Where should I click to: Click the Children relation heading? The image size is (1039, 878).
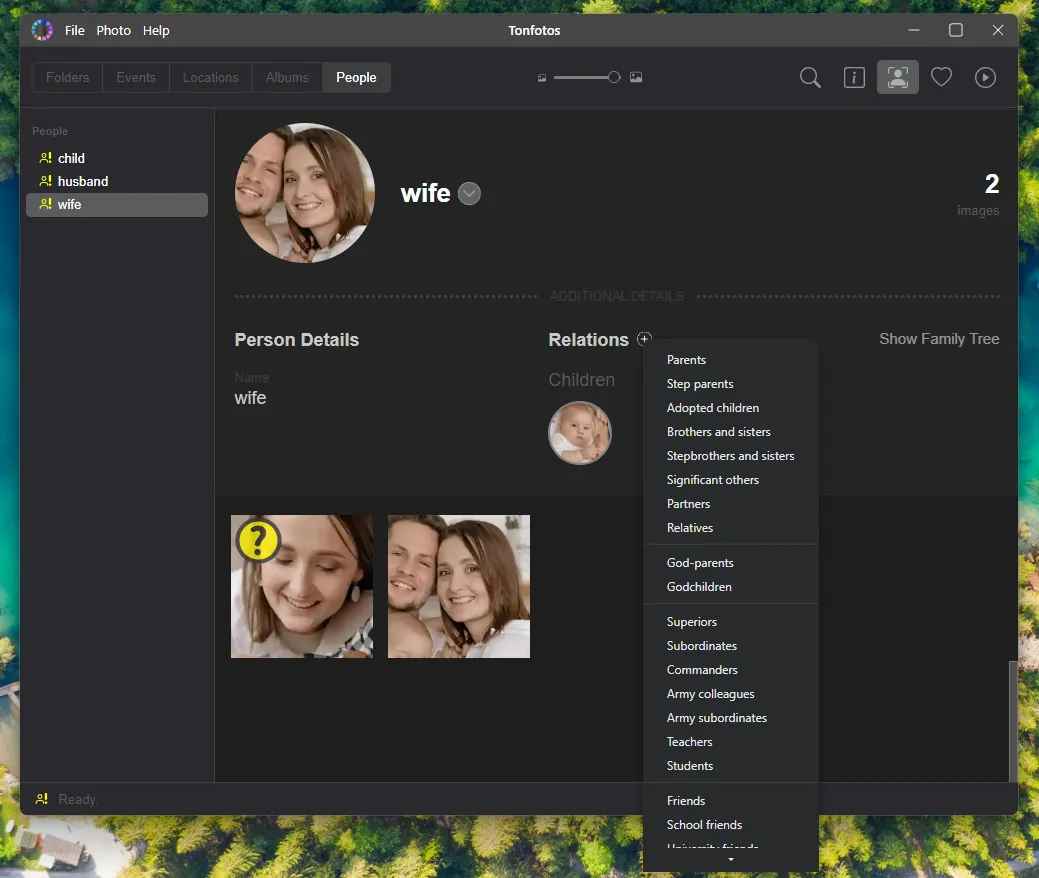tap(581, 380)
